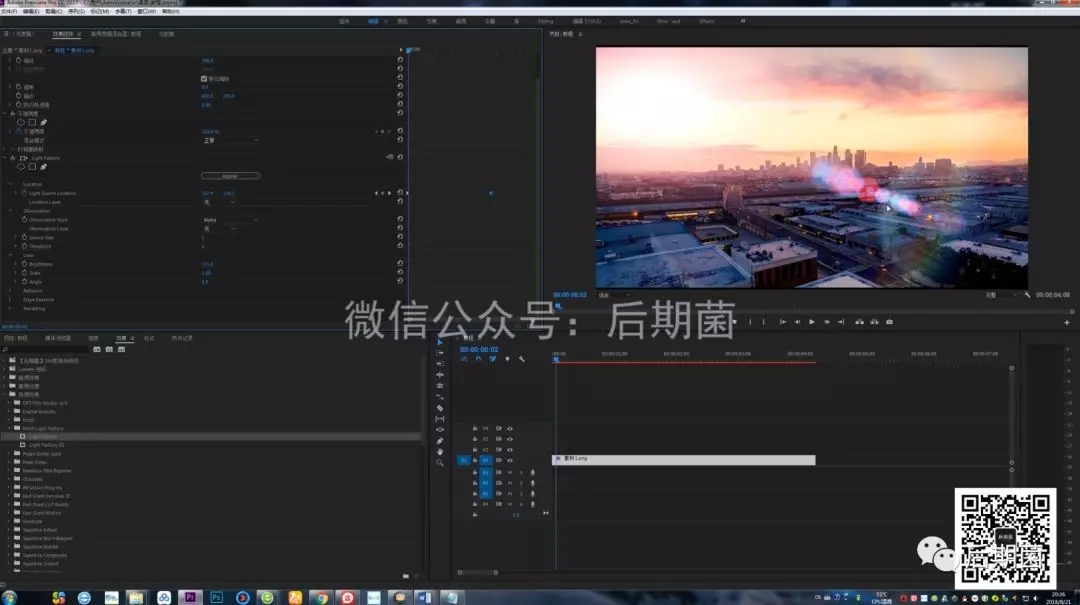
Task: Select the Hand tool
Action: (x=440, y=452)
